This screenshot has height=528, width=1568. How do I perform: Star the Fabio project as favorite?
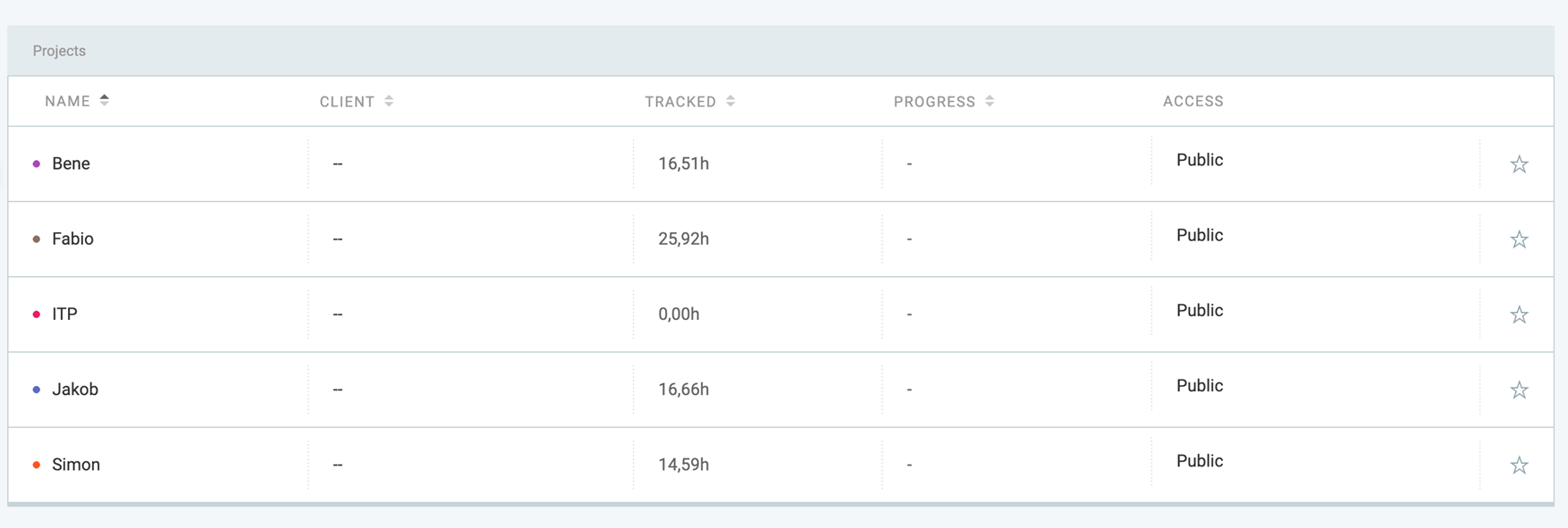[1519, 239]
